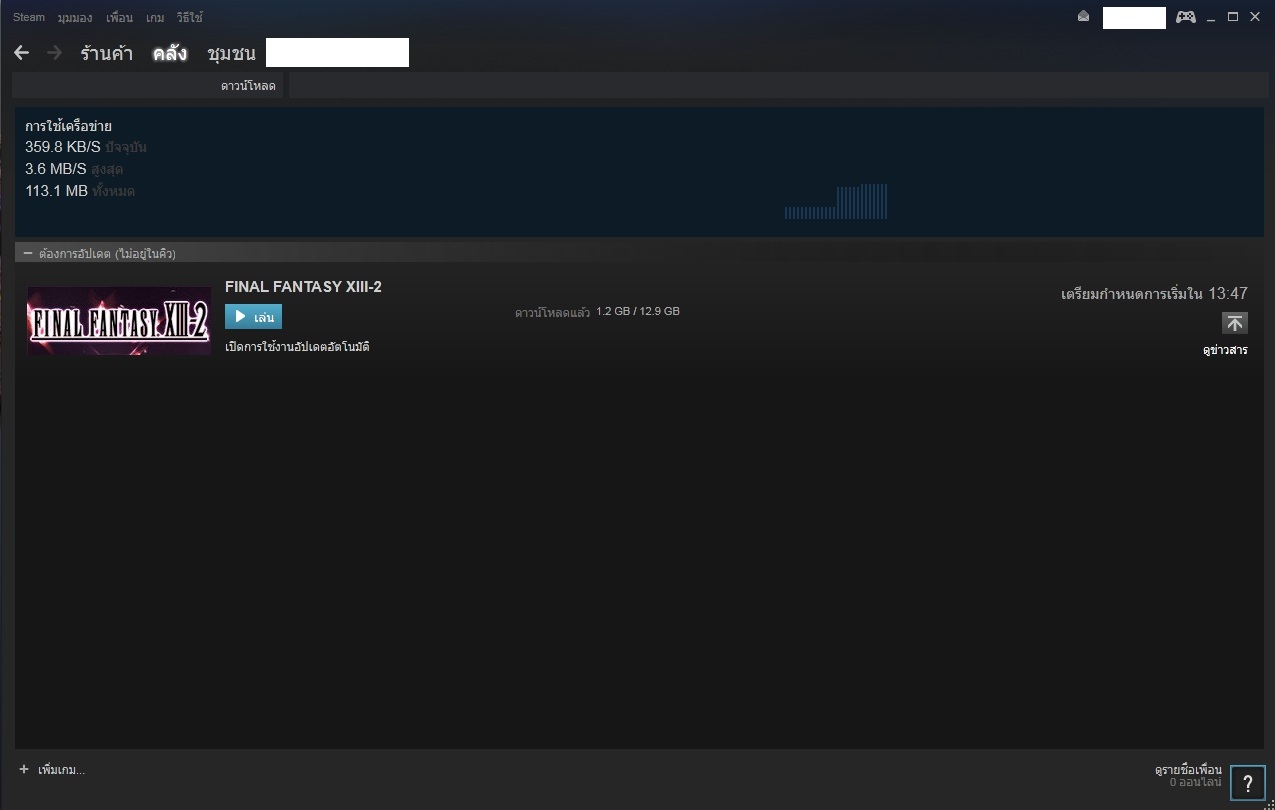
Task: Click the 359.8 KB/S current speed
Action: pos(63,147)
